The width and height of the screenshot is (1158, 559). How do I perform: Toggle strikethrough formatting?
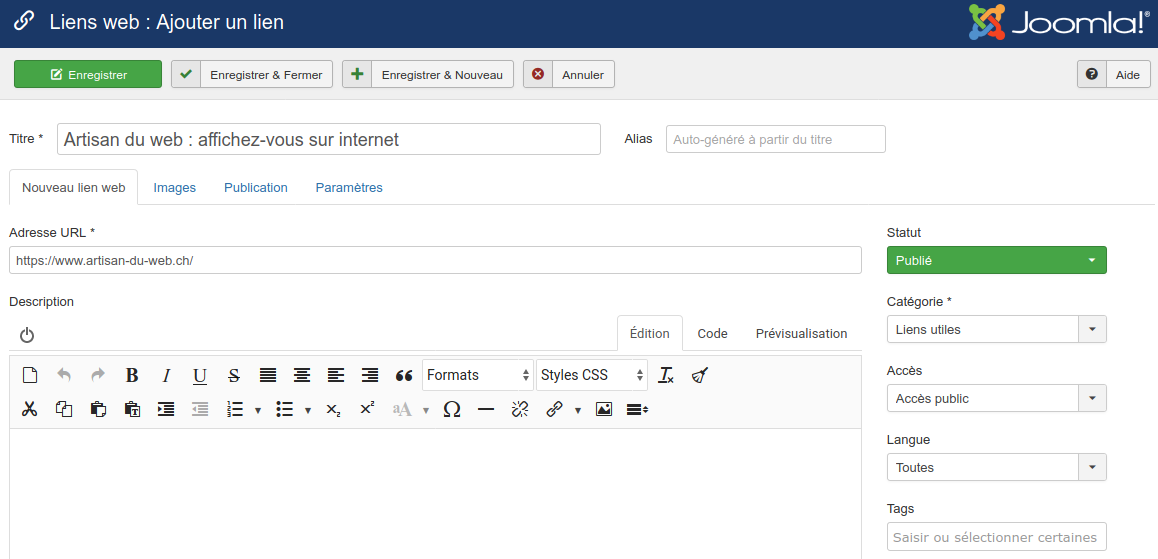234,376
